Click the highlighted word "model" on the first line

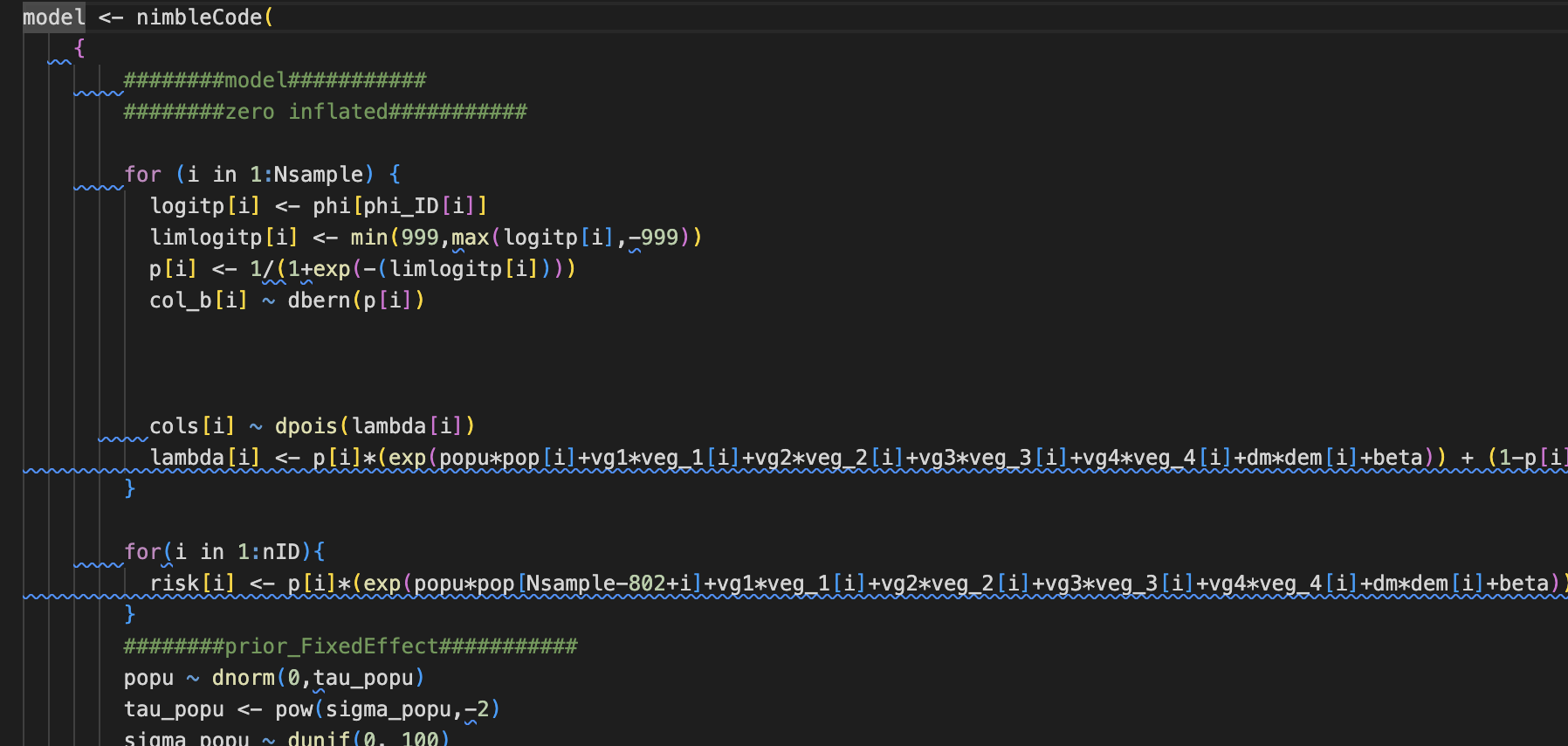(53, 17)
